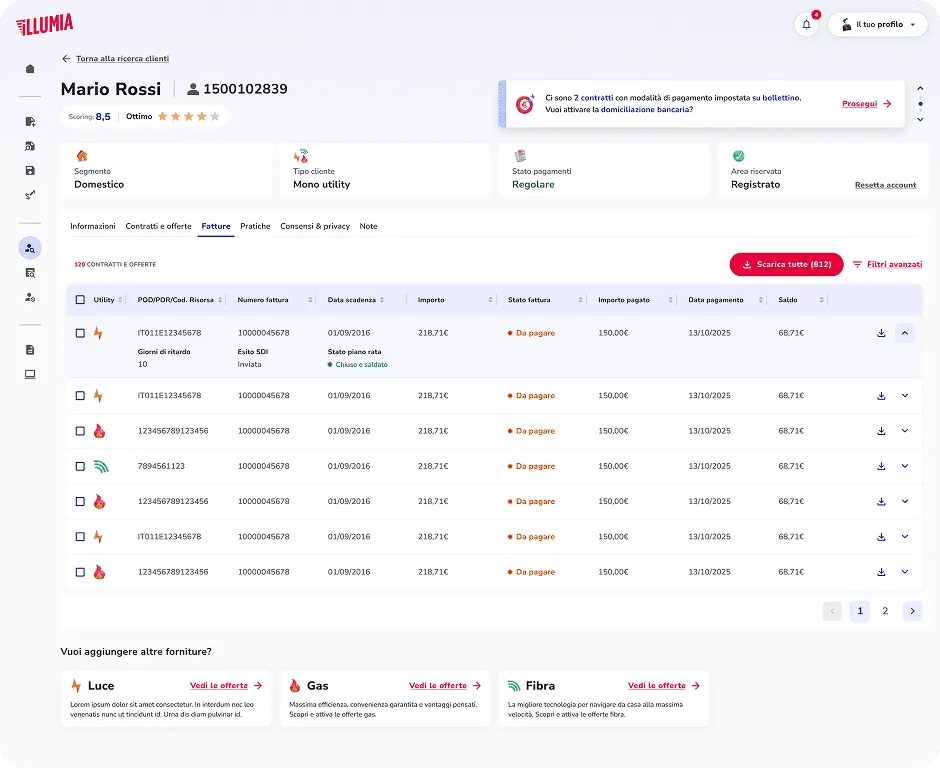Click the green check icon on Area riservata card

(x=739, y=156)
